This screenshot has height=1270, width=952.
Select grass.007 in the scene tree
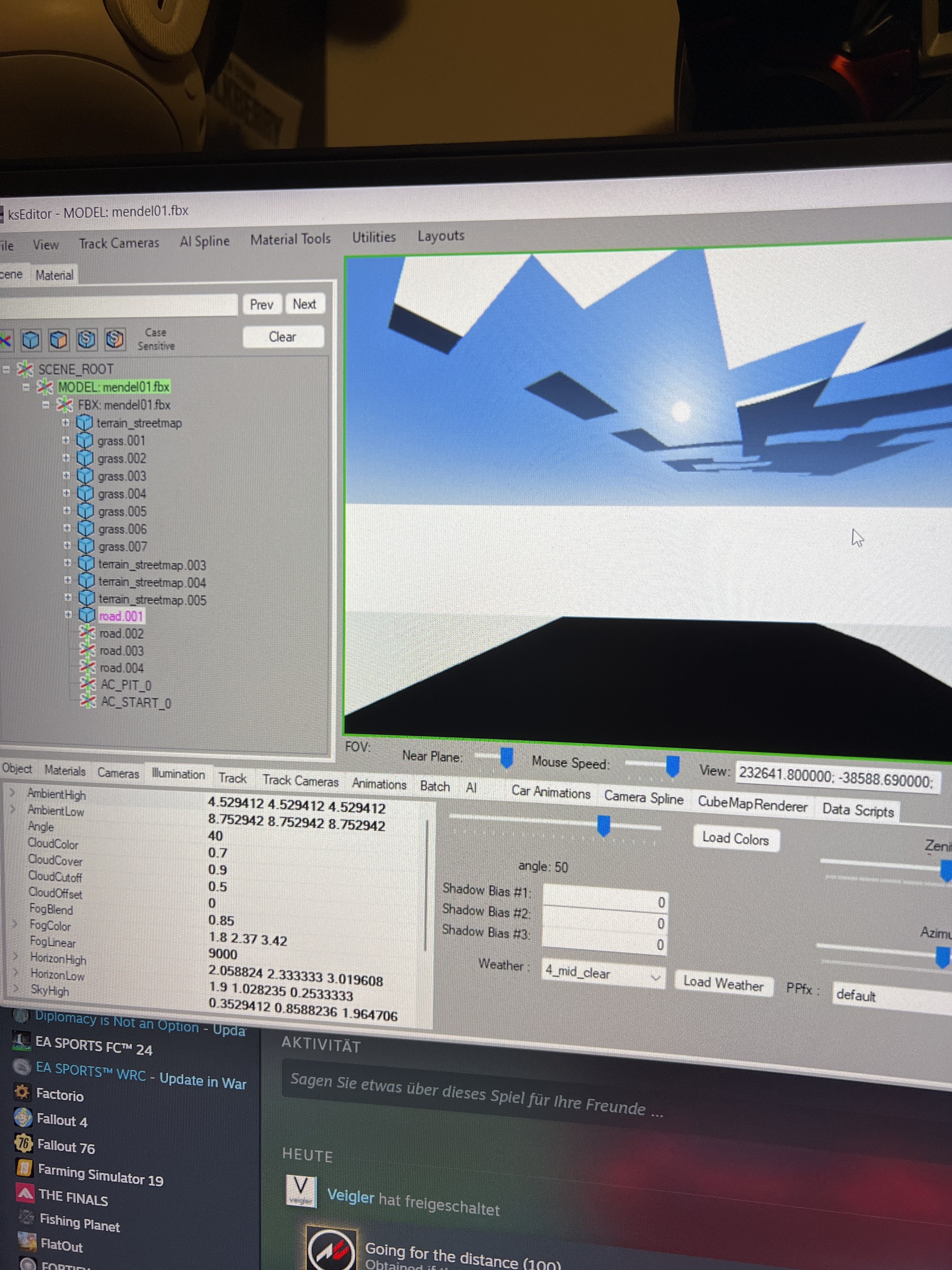[x=122, y=546]
